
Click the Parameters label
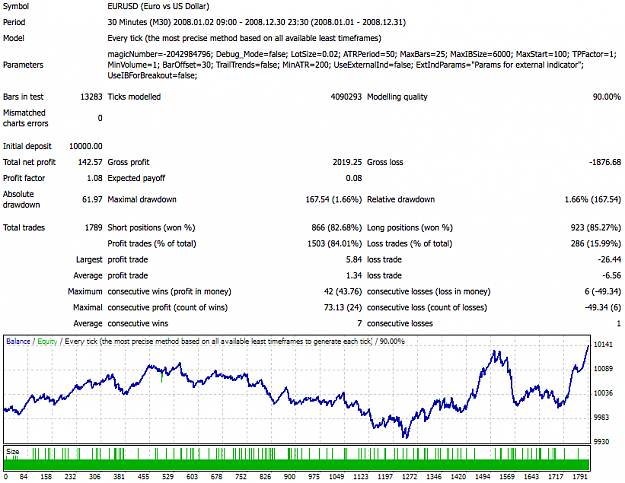tap(23, 65)
